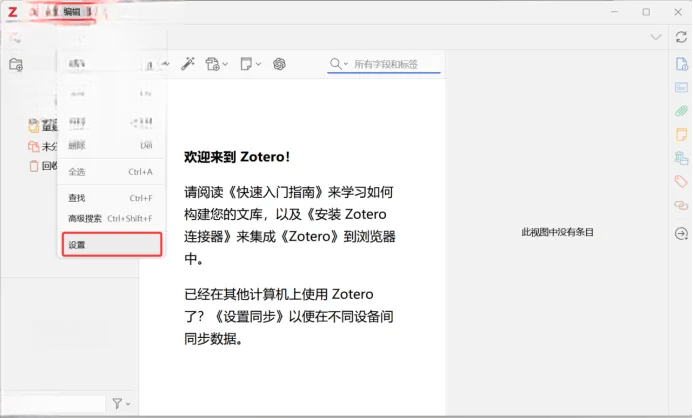Select the unfiled items icon in tree
The width and height of the screenshot is (693, 418).
34,146
